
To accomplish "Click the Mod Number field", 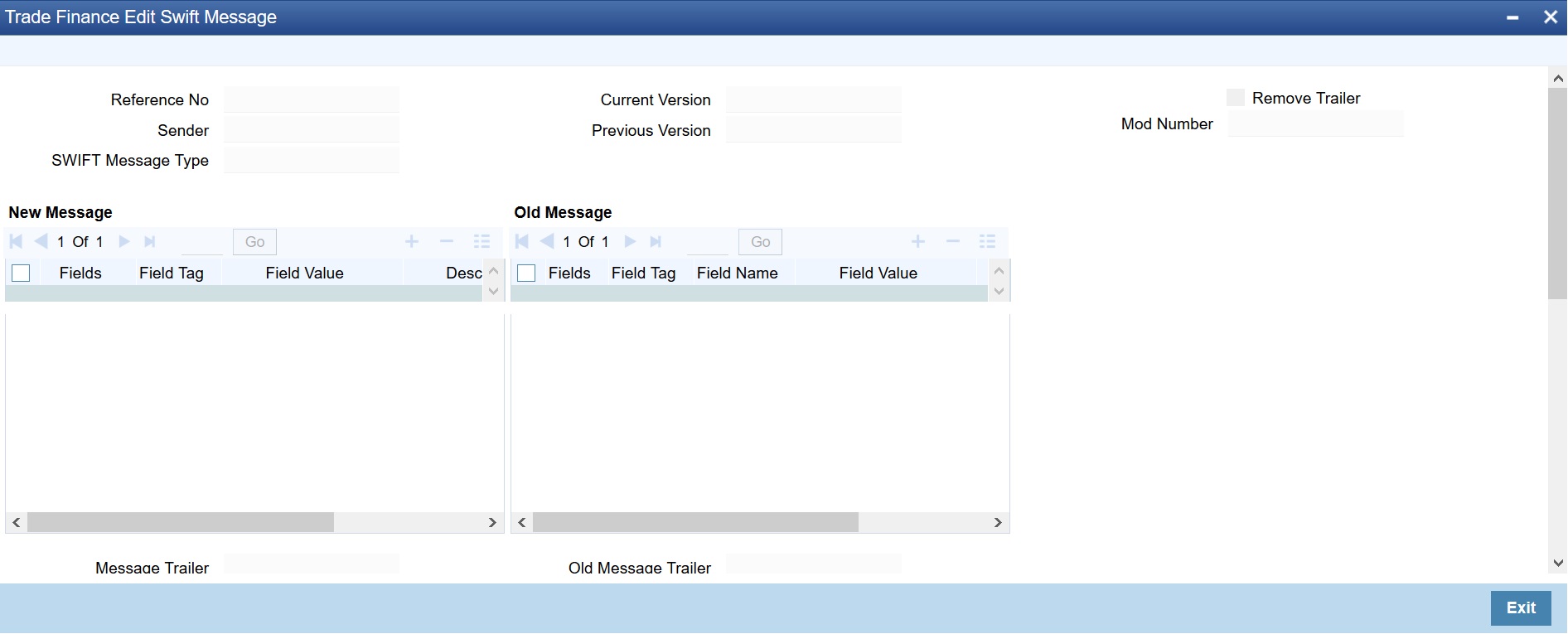I will (x=1316, y=123).
